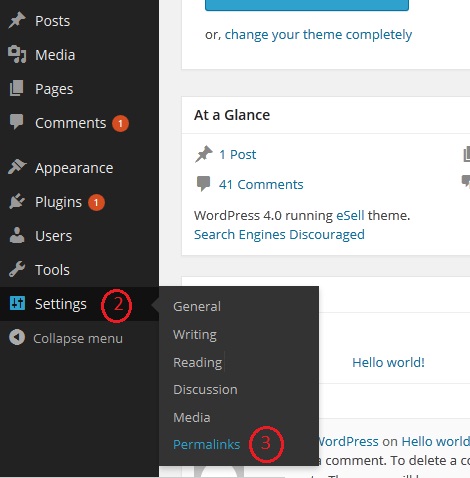Choose Discussion in the Settings flyout

click(x=205, y=389)
